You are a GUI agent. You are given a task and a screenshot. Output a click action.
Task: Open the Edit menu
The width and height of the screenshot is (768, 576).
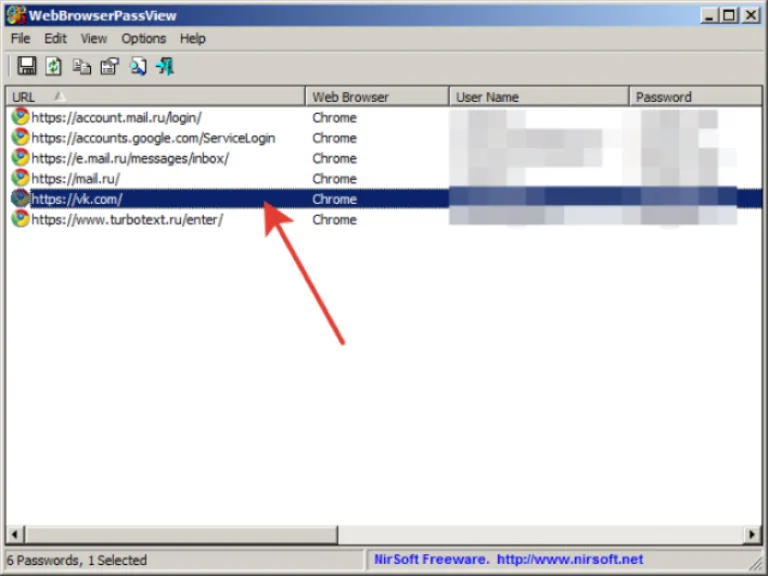tap(55, 39)
